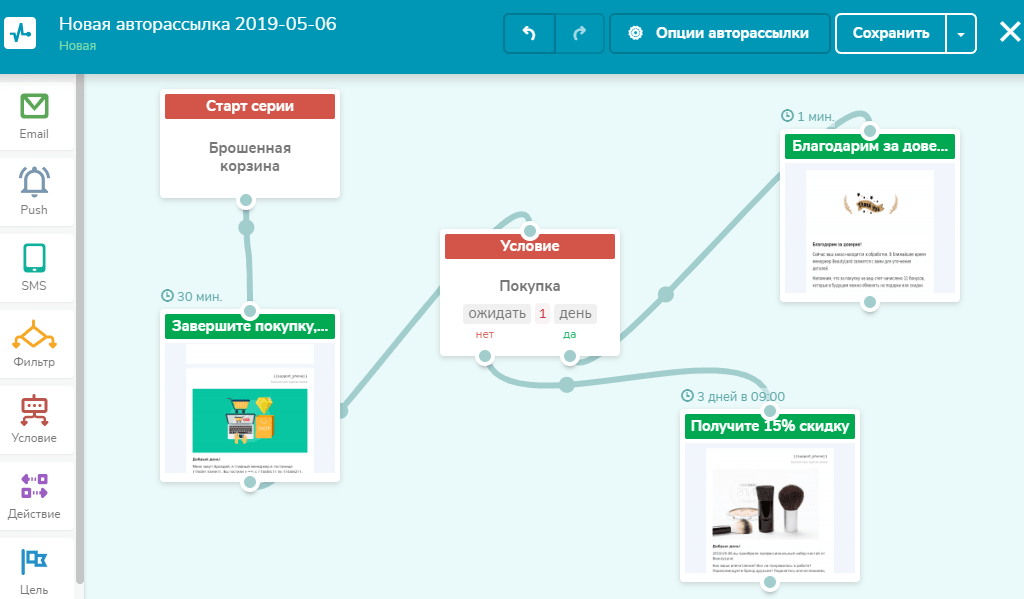
Task: Choose the Фильтр tool from the sidebar
Action: point(36,343)
